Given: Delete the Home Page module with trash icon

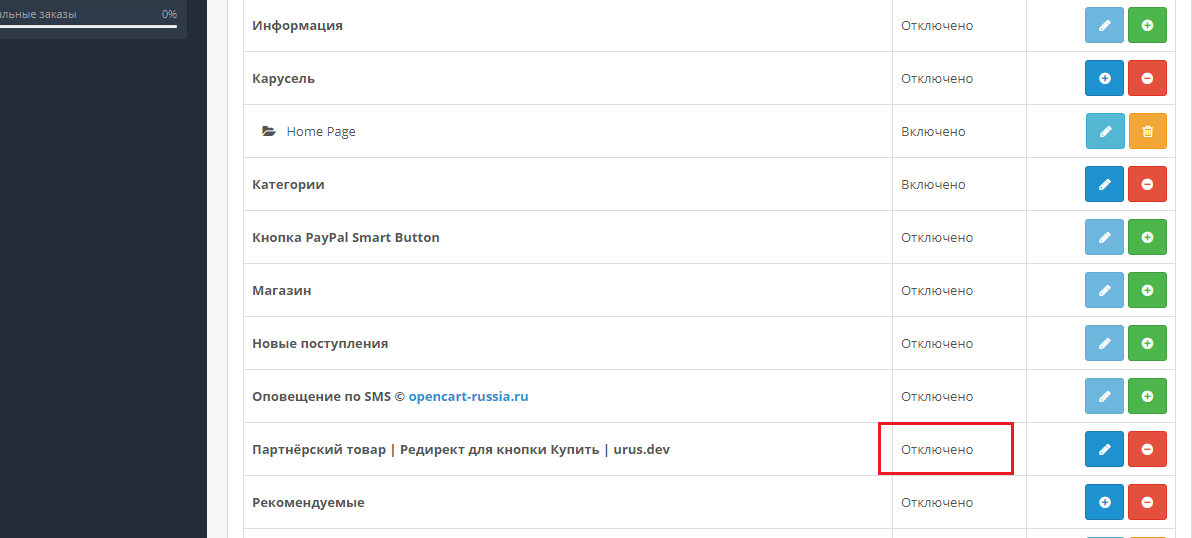Looking at the screenshot, I should (x=1147, y=131).
